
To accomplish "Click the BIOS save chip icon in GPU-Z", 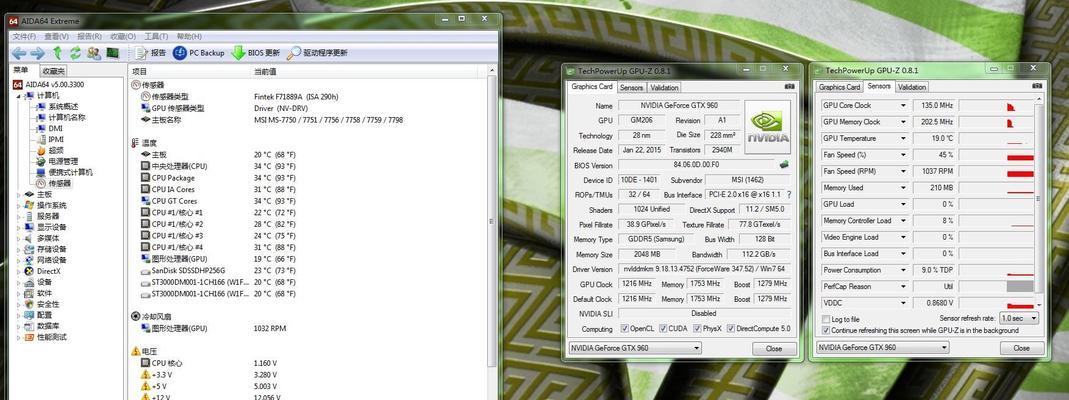I will click(784, 164).
